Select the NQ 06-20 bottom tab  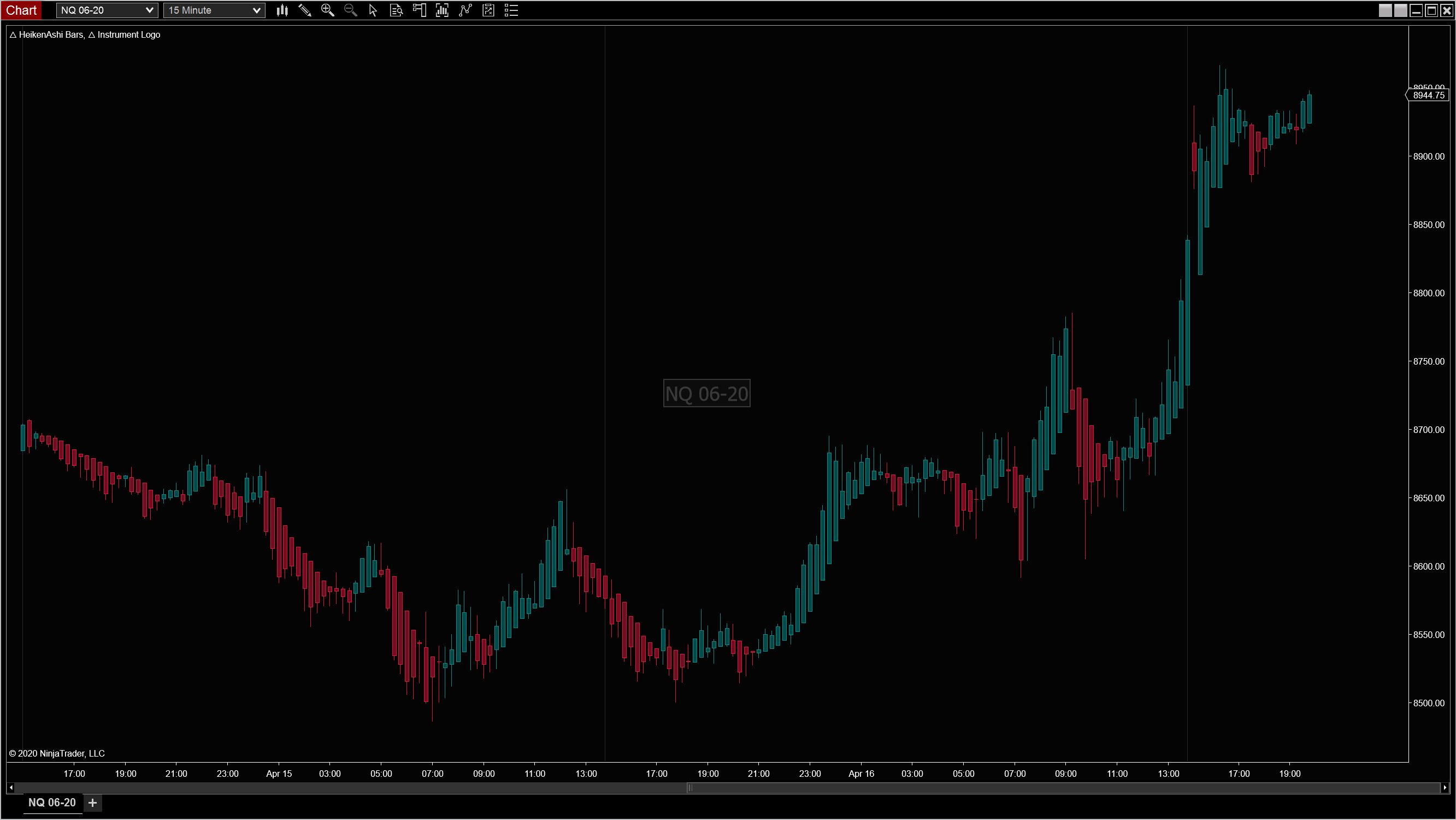point(52,803)
